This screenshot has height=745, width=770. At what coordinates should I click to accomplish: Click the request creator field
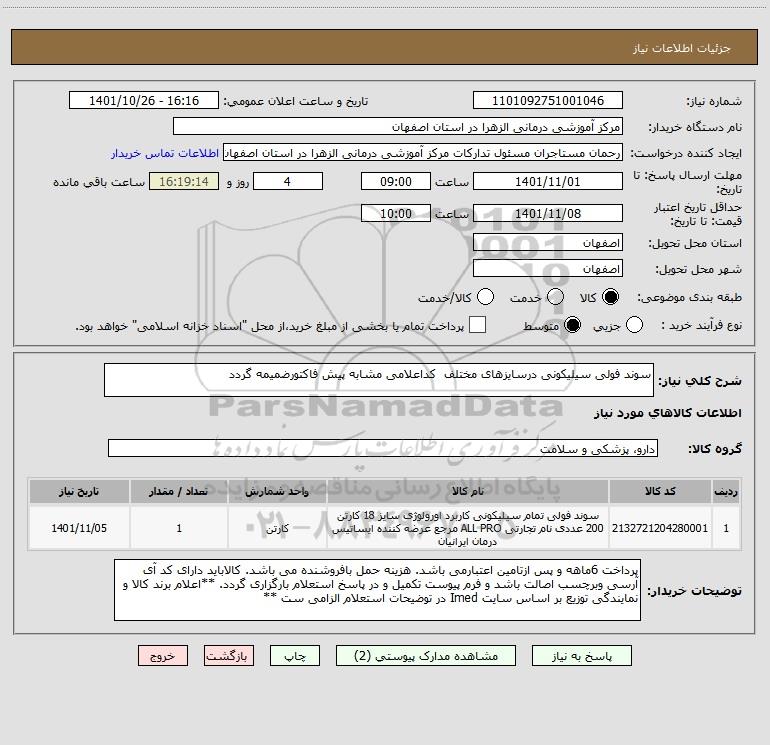pos(423,152)
